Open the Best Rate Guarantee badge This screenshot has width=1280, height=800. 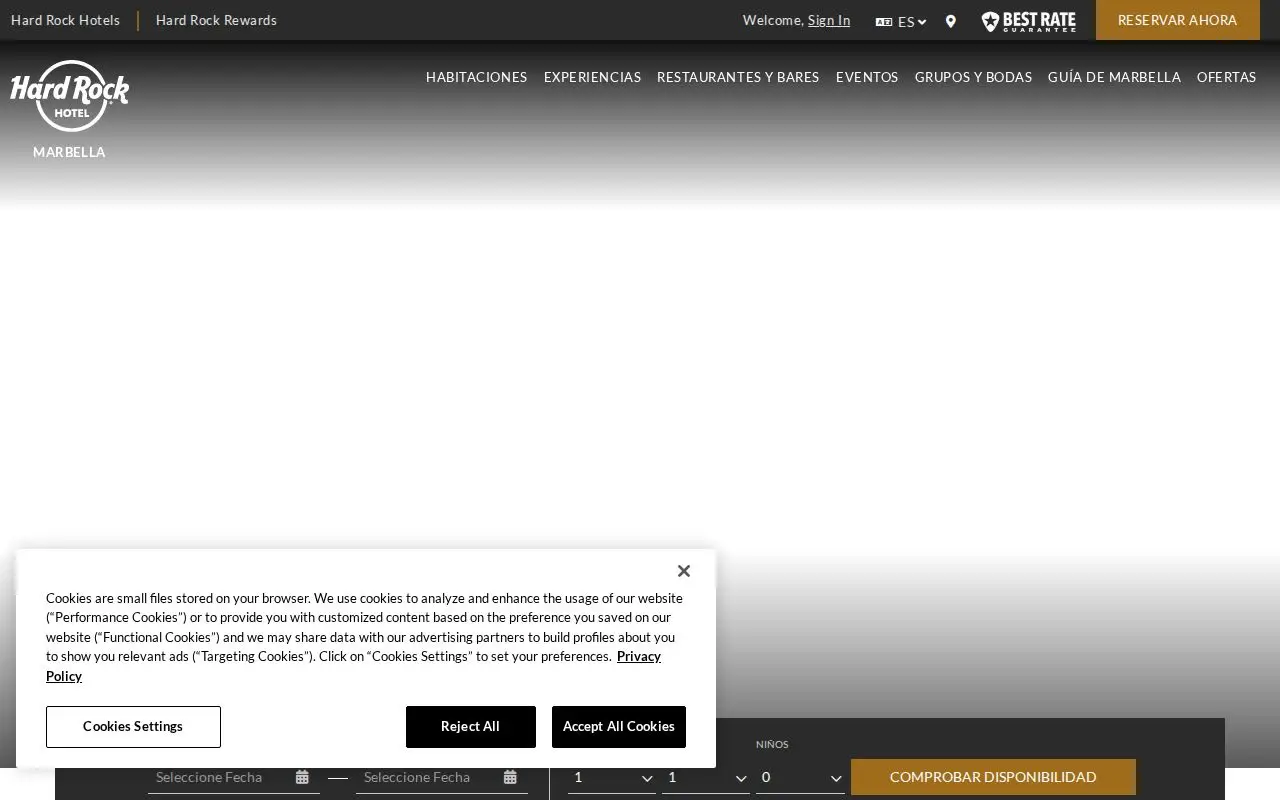[1028, 21]
